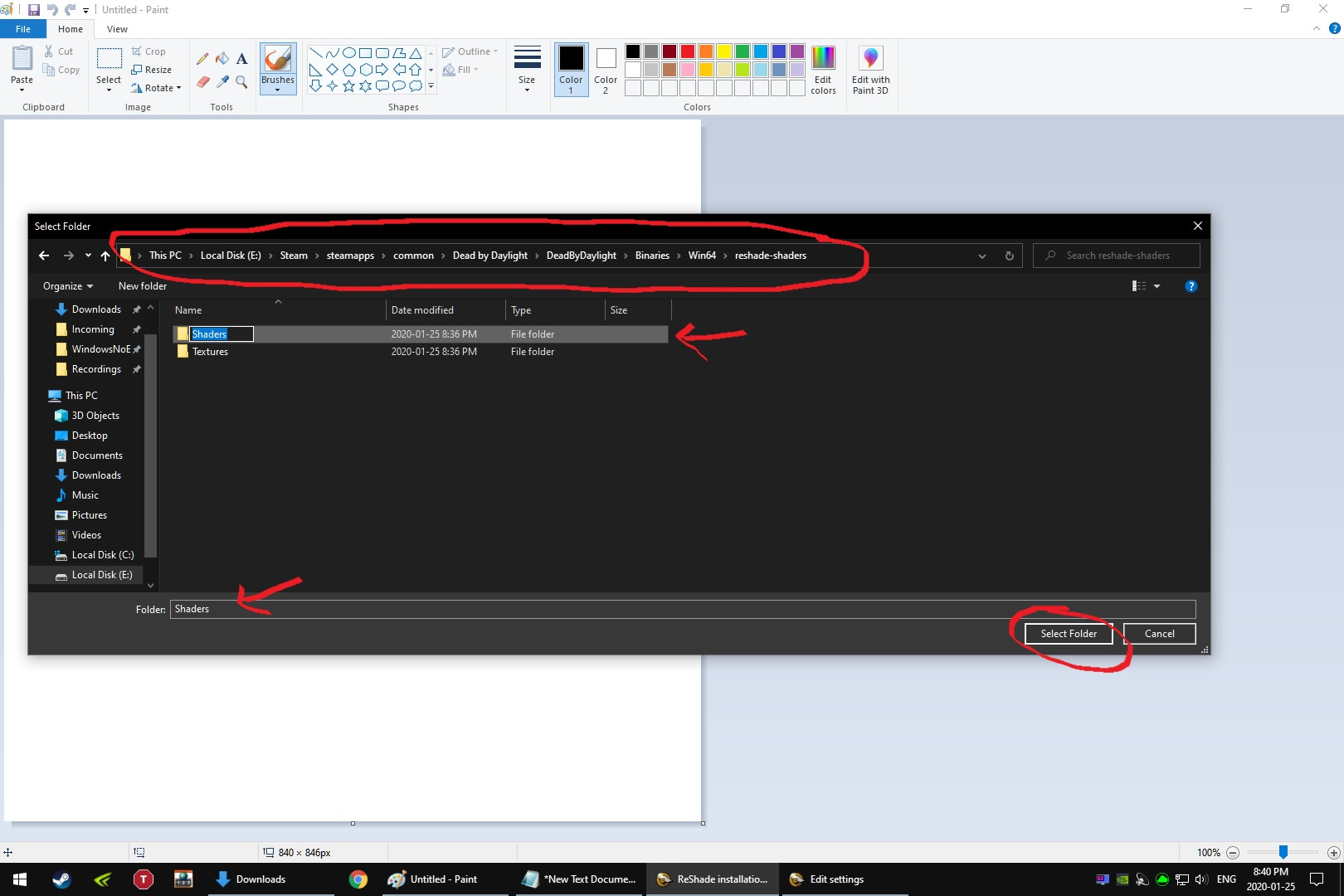Open the shape Fill dropdown

[460, 70]
